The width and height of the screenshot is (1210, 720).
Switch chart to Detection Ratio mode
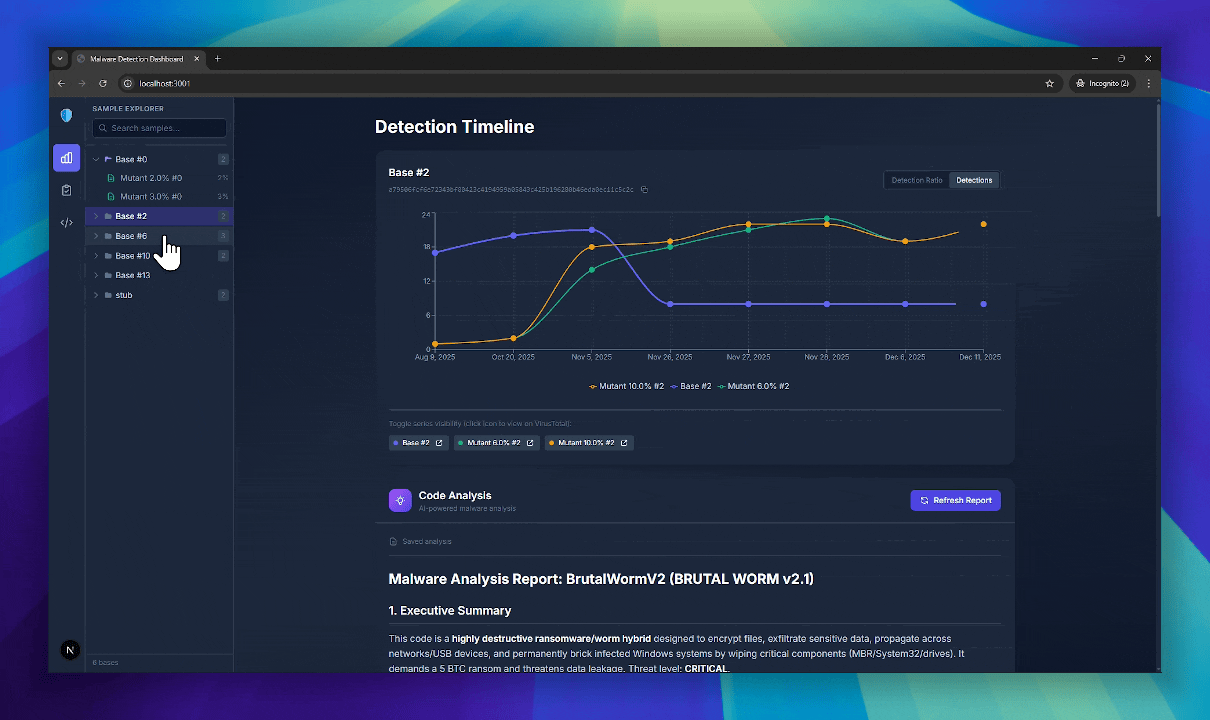pos(917,180)
